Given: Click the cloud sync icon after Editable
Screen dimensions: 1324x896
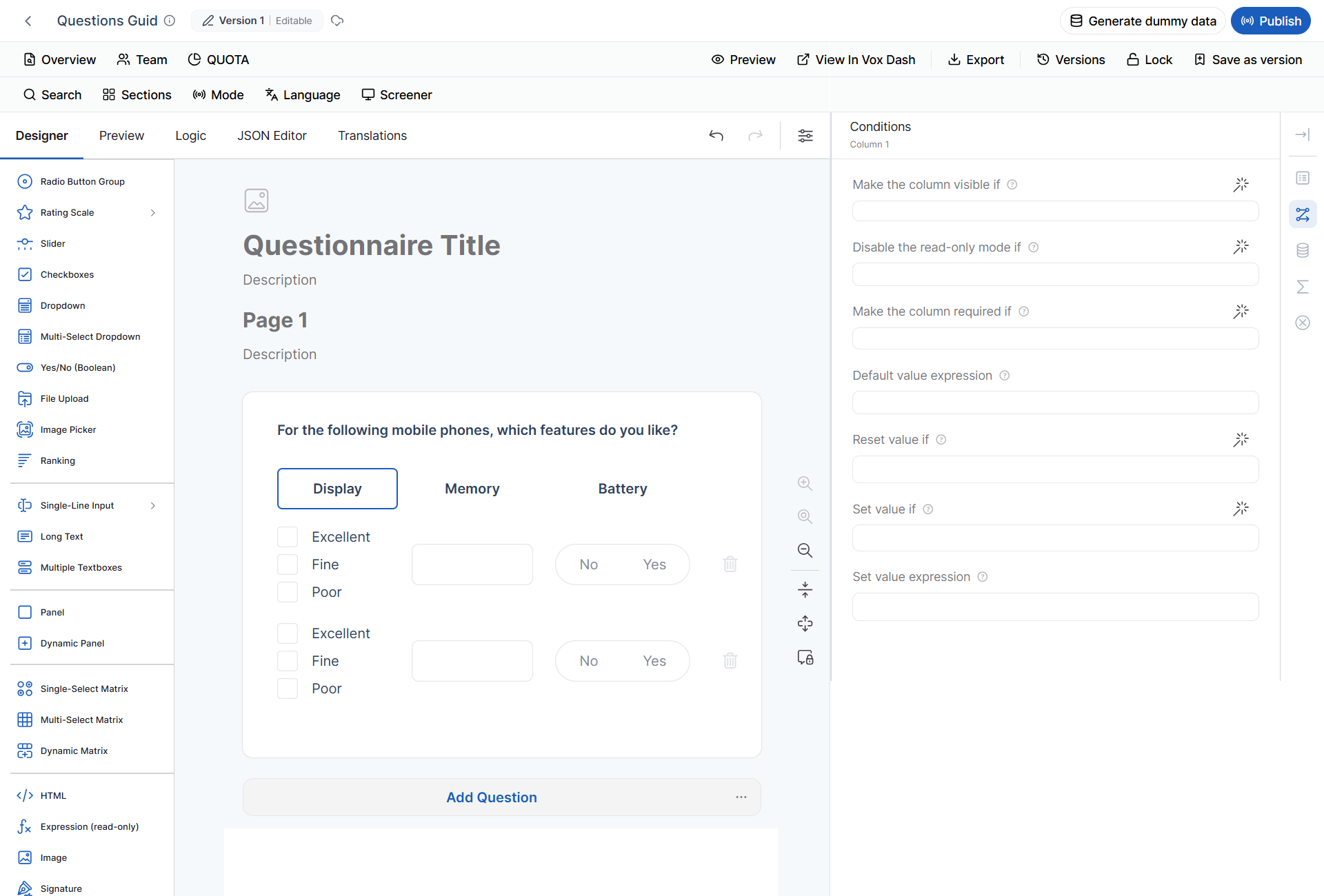Looking at the screenshot, I should point(337,21).
